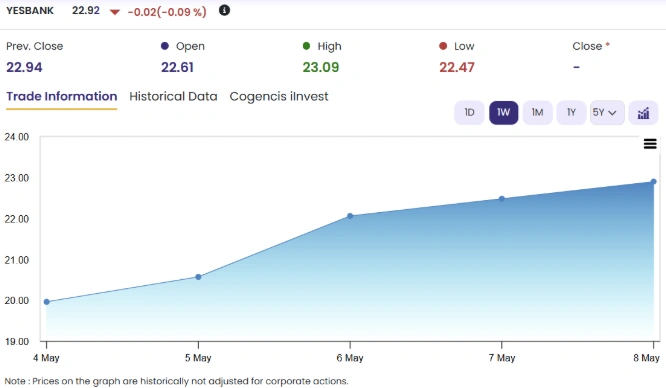This screenshot has height=388, width=666.
Task: Click the 24.00 y-axis label
Action: click(x=17, y=137)
